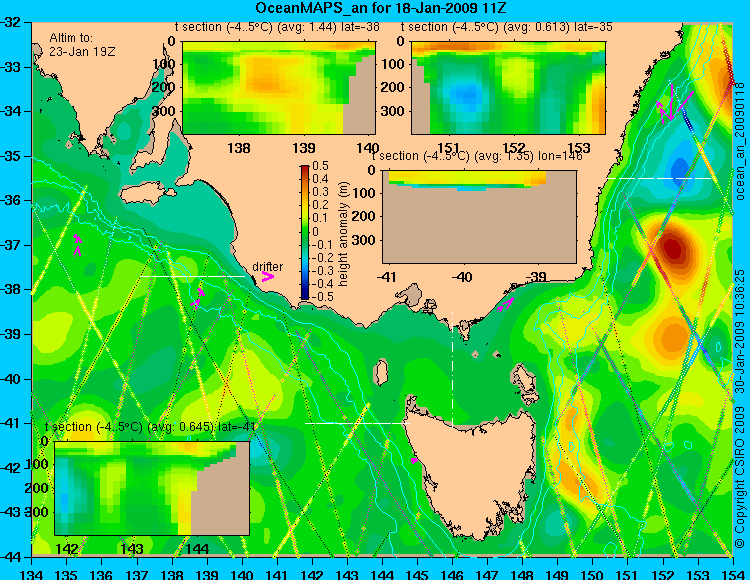Click the height anomaly color bar
Screen dimensions: 750x580
click(x=305, y=232)
